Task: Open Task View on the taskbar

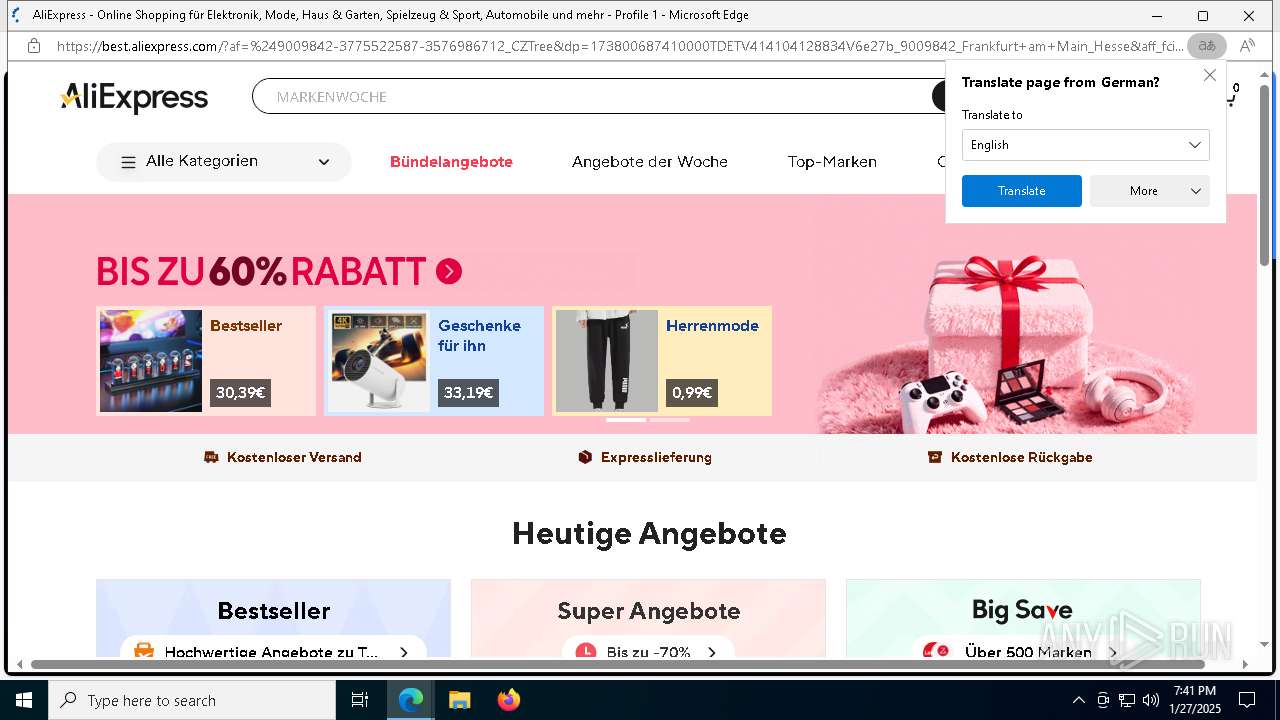Action: [x=360, y=700]
